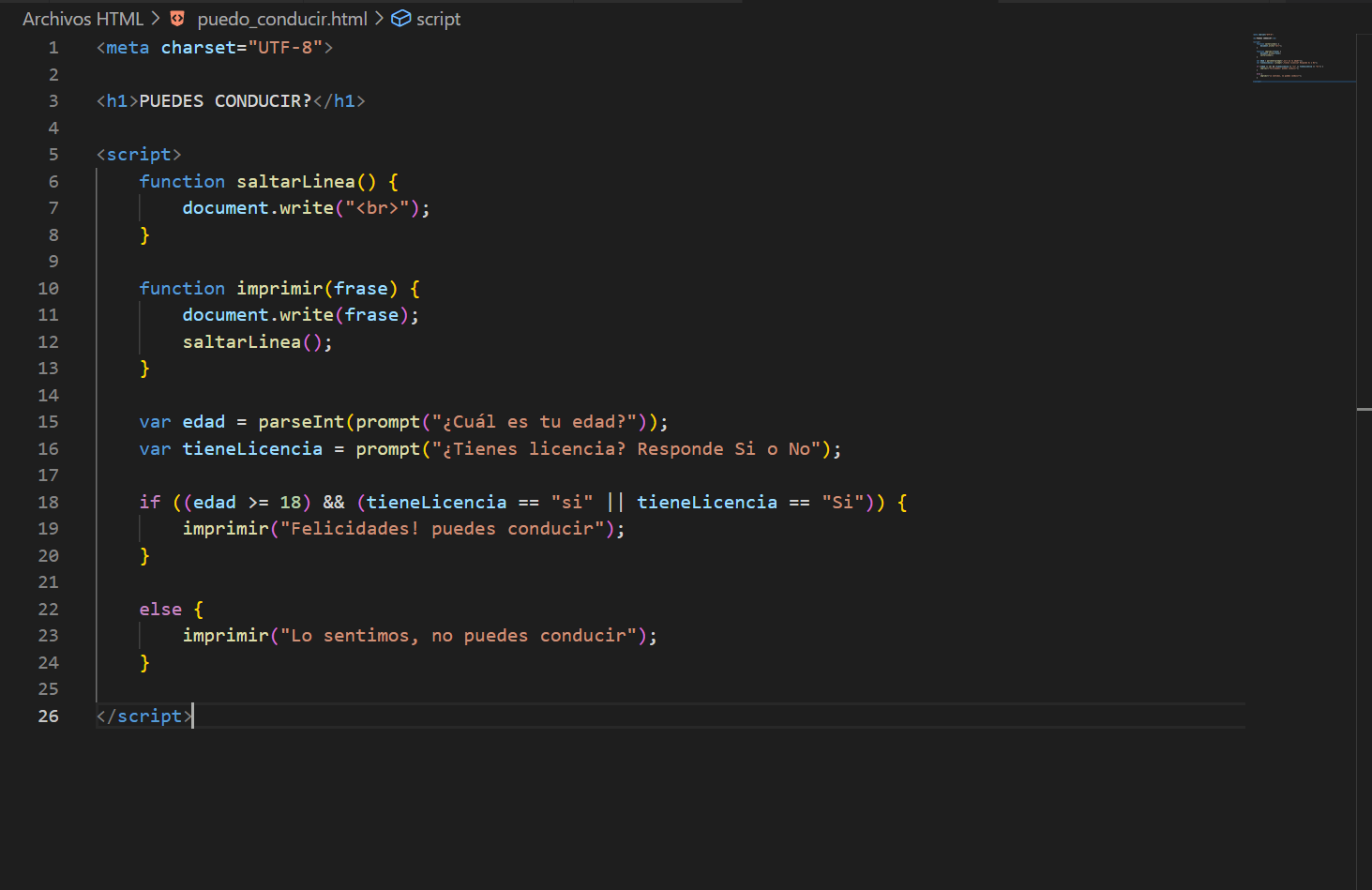Click the "<br>" string on line 7
The image size is (1372, 890).
coord(377,208)
